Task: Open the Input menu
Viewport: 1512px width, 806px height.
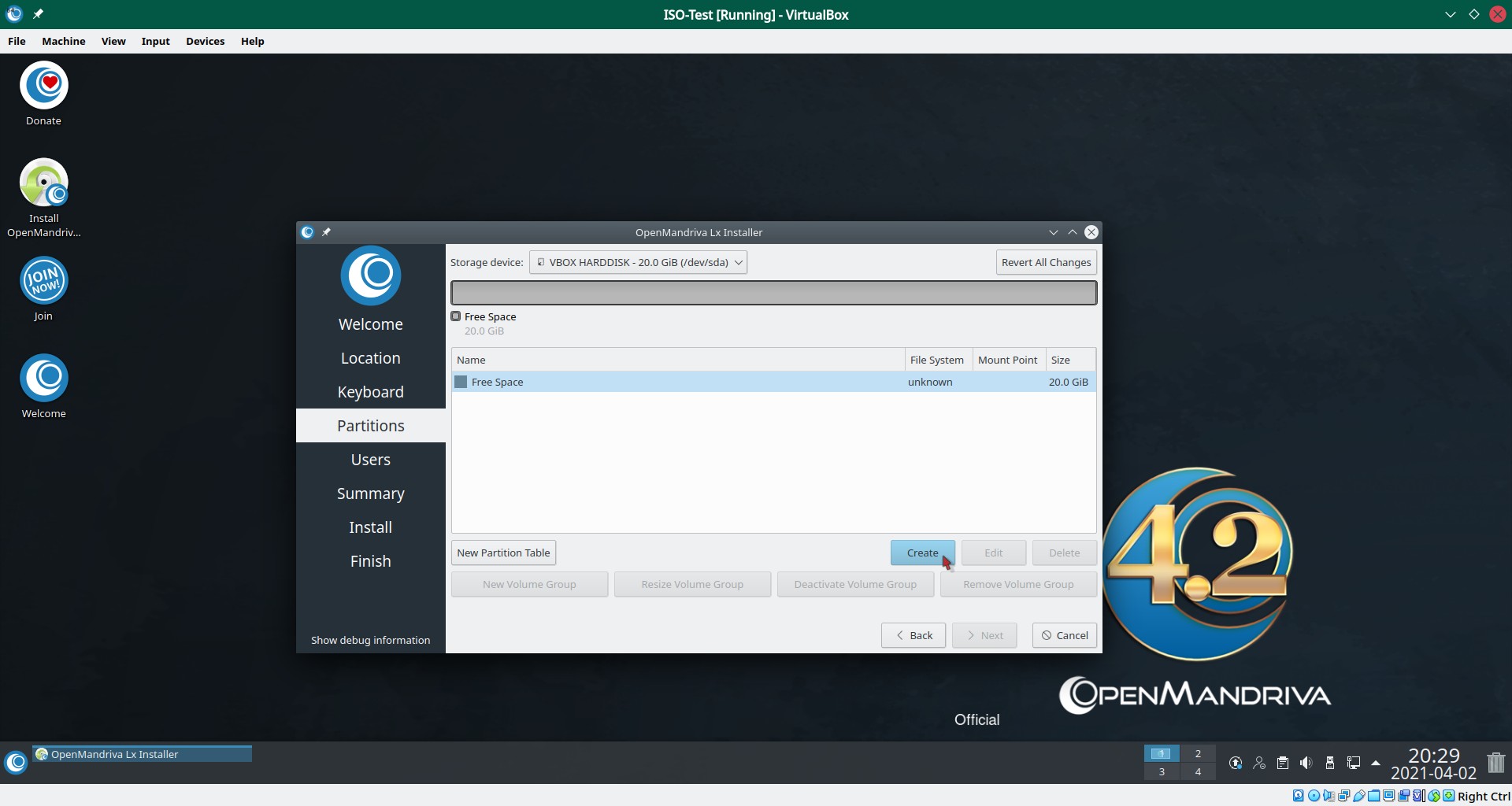Action: (x=156, y=41)
